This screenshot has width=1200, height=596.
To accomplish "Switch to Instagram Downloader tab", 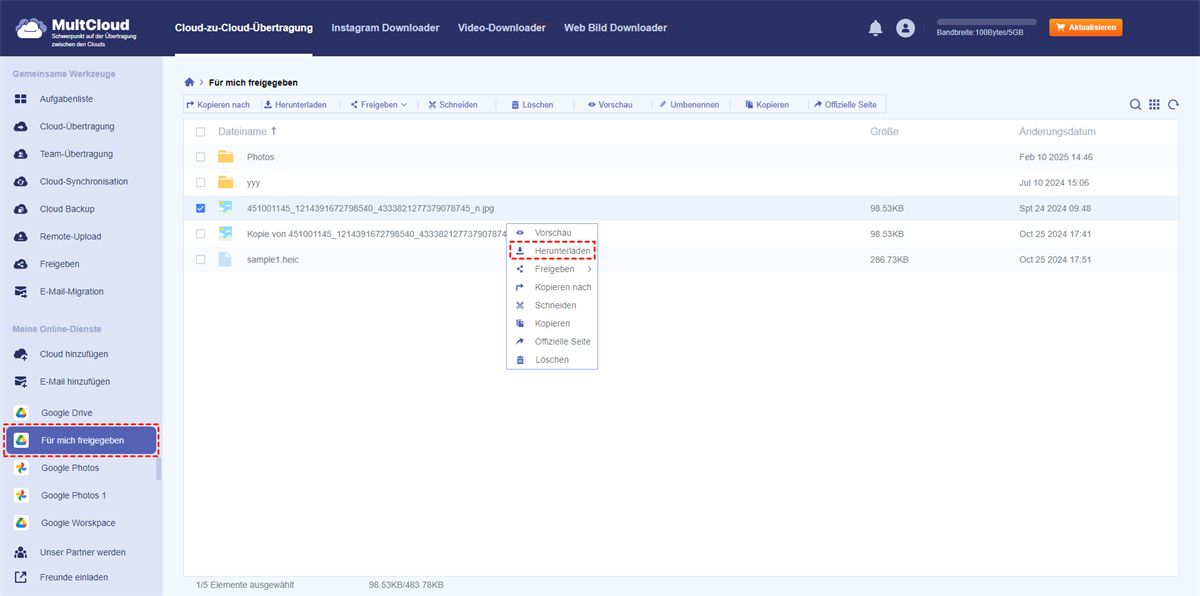I will click(385, 28).
